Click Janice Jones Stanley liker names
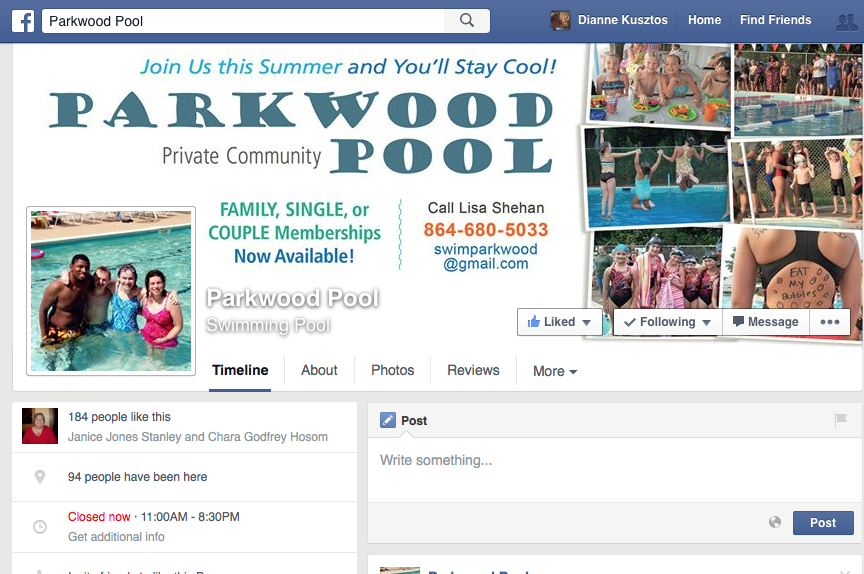864x574 pixels. pos(198,437)
